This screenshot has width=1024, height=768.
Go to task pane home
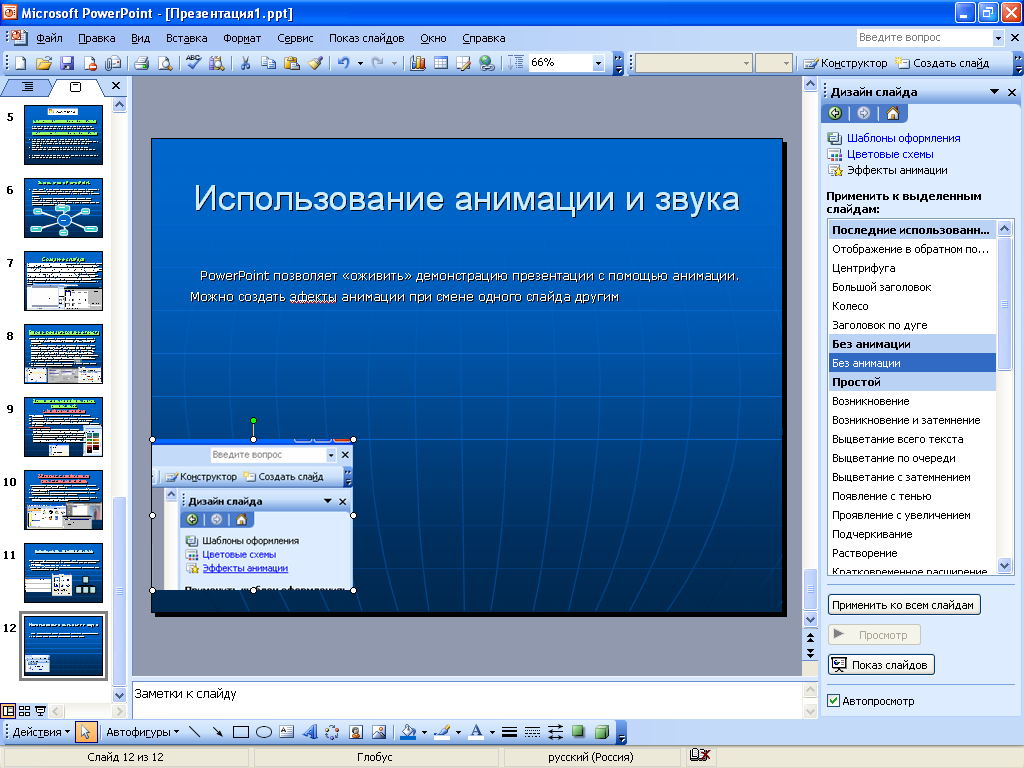coord(893,113)
